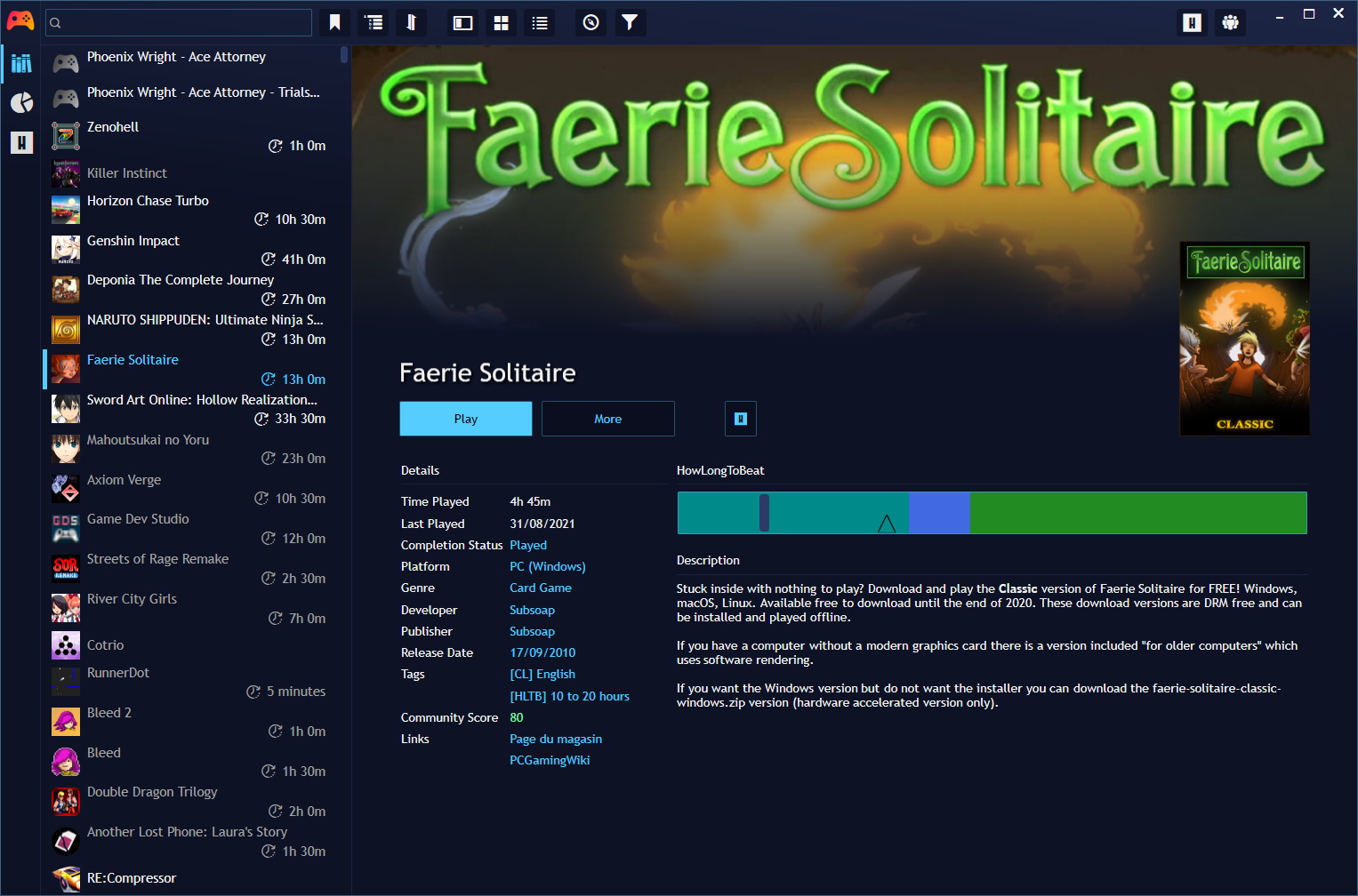1358x896 pixels.
Task: Click the game list scrollbar thumb
Action: point(344,55)
